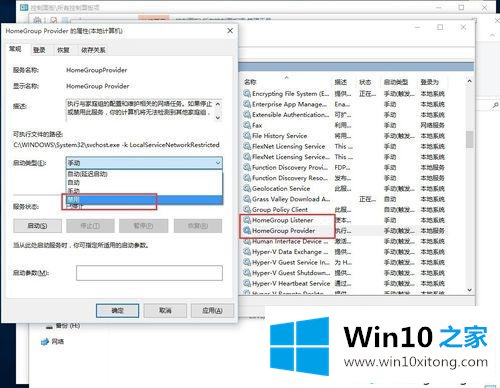Select the Fax service name text
This screenshot has height=388, width=500.
[x=257, y=125]
